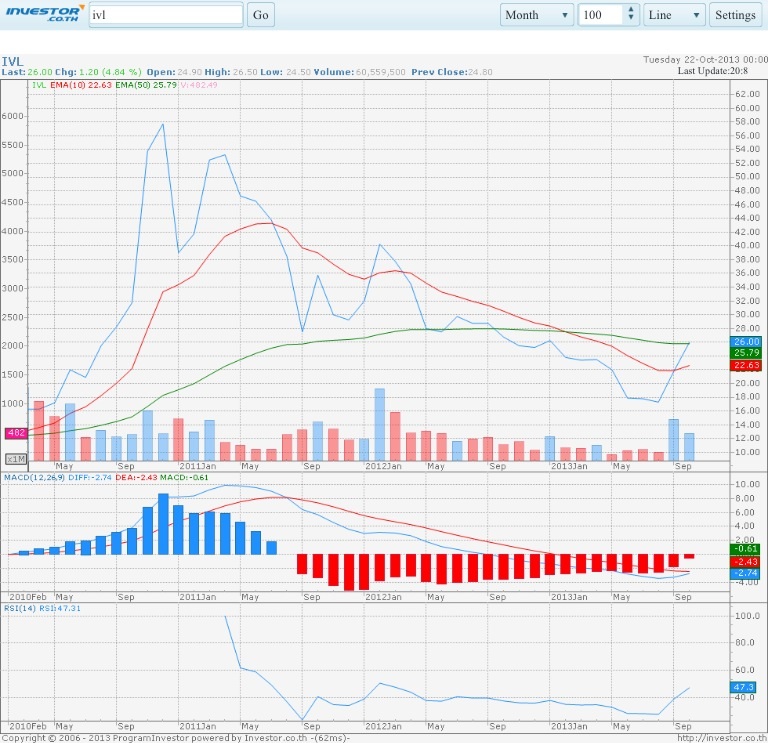Decrease the bar count with the down arrow
This screenshot has height=743, width=768.
630,20
